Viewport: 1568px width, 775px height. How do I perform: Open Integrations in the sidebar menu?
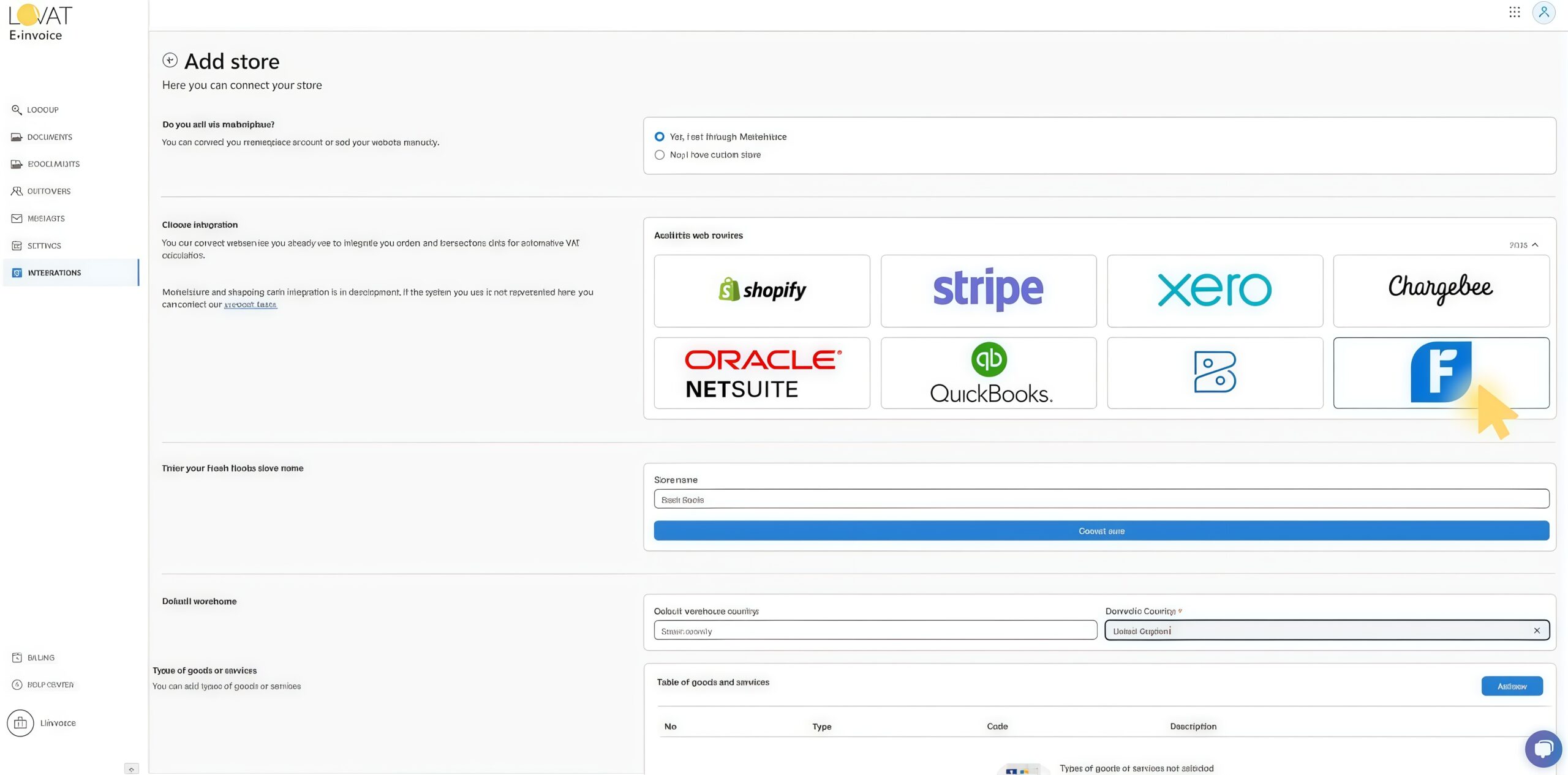(55, 273)
